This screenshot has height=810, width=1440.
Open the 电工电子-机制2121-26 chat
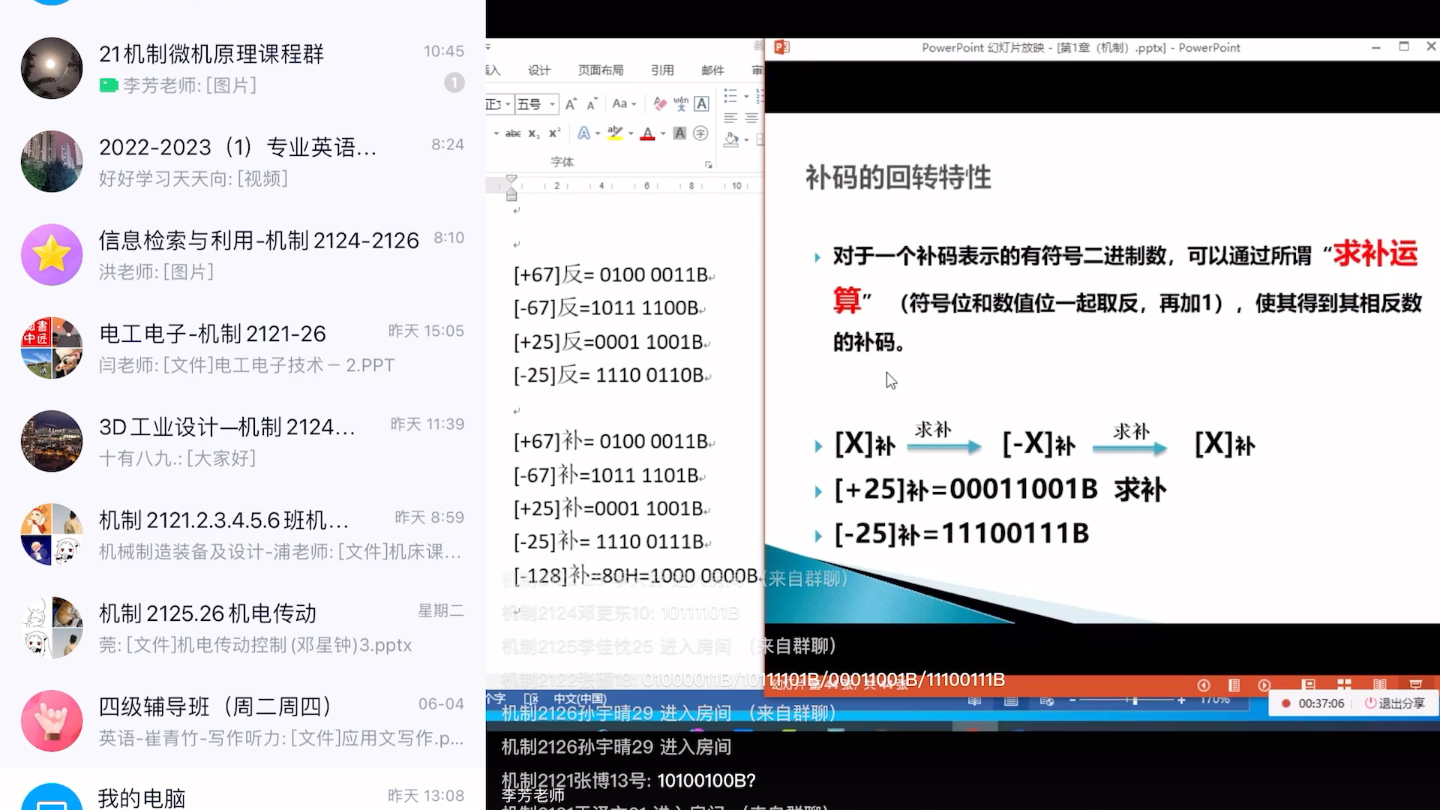(x=243, y=347)
